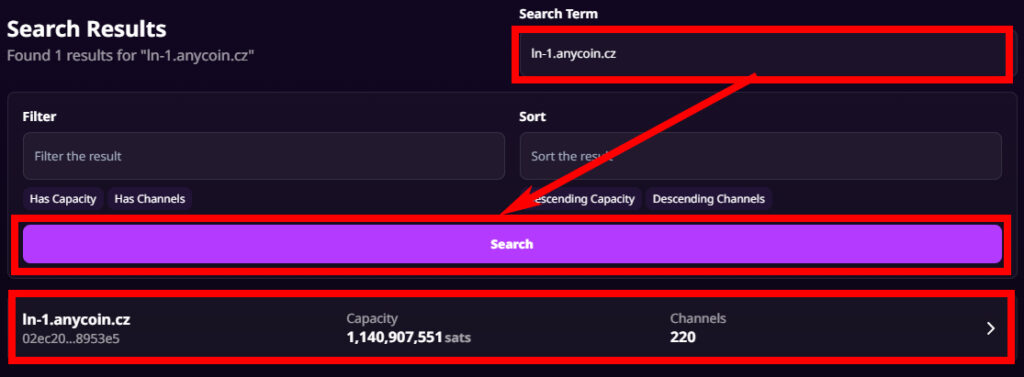Open the Filter the result combo box
1024x377 pixels.
[264, 156]
